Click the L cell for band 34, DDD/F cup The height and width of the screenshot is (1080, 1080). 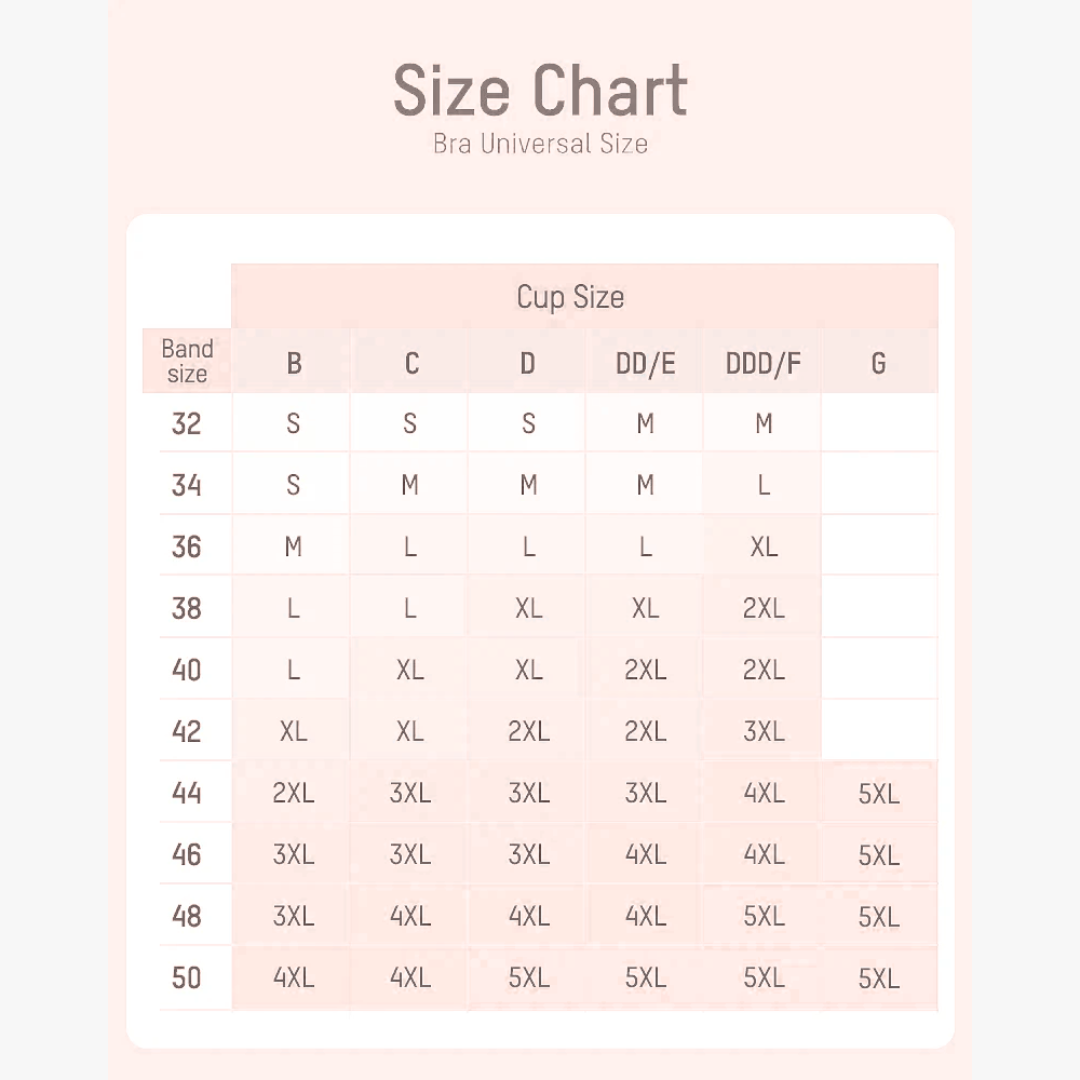point(763,485)
